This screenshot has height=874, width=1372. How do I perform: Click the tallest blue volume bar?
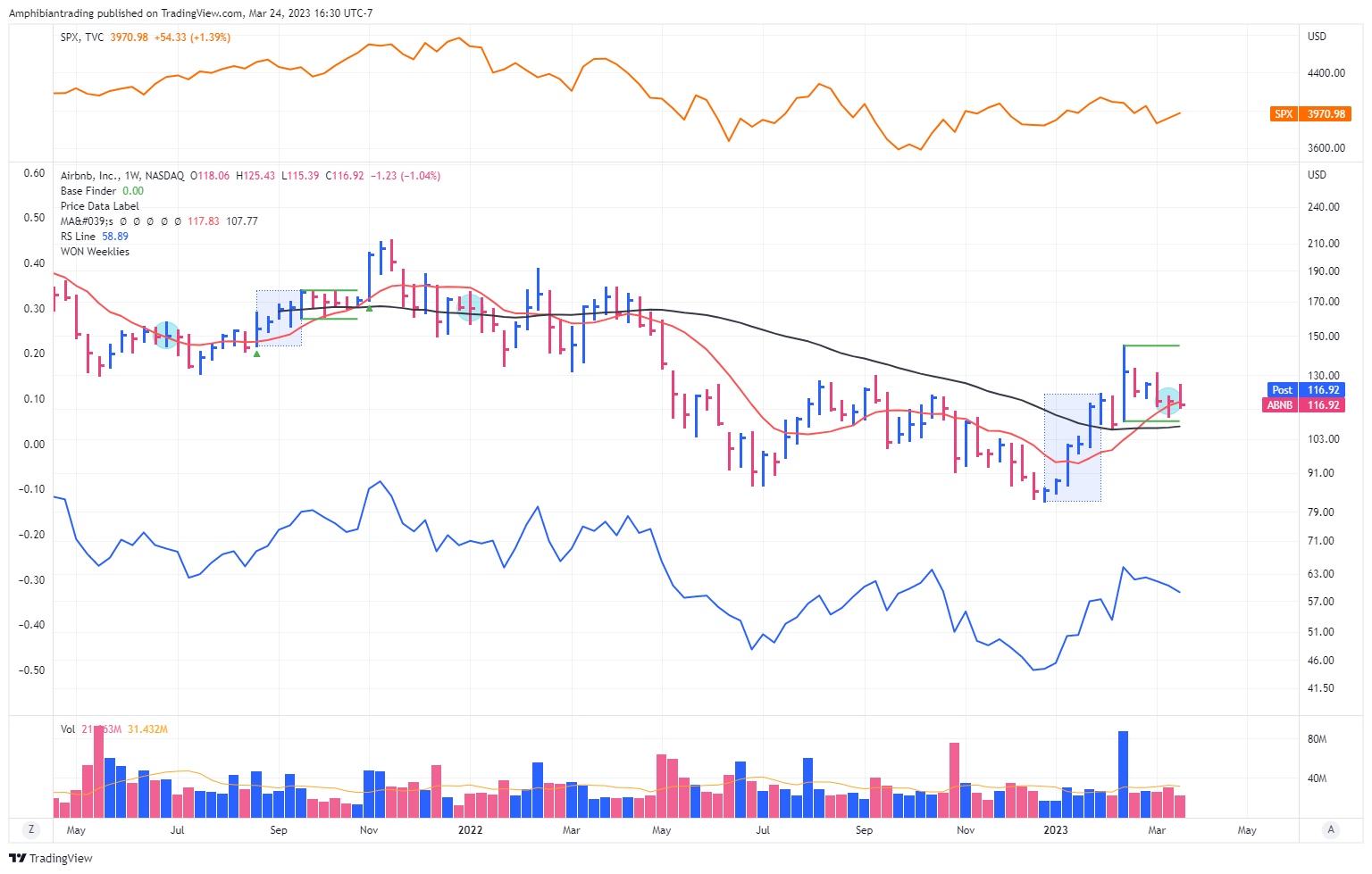point(1123,774)
